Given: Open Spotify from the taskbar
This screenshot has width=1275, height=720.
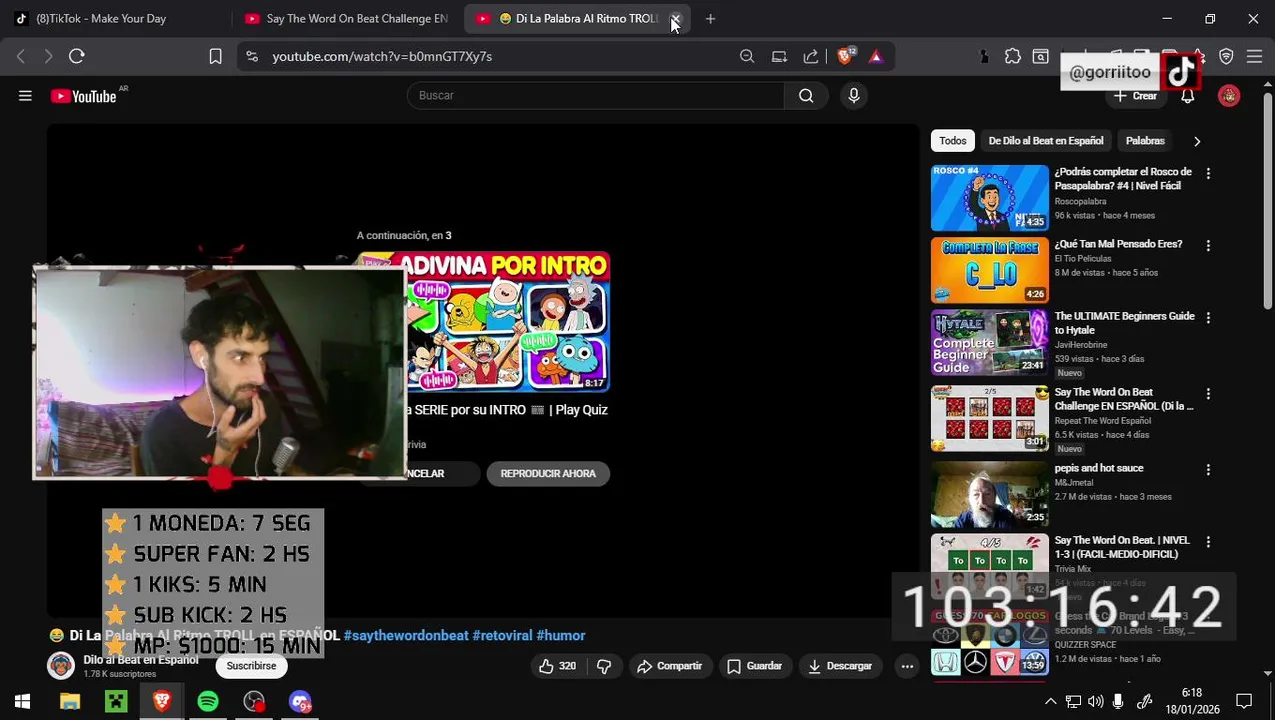Looking at the screenshot, I should 208,702.
